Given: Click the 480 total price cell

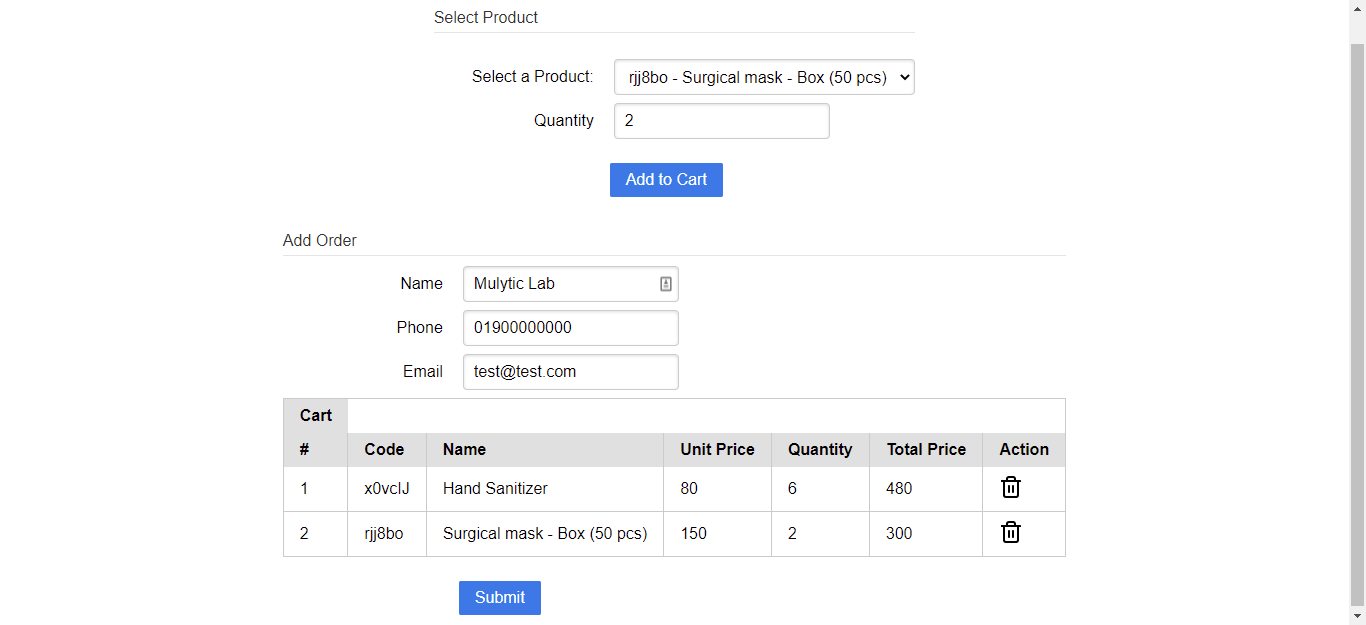Looking at the screenshot, I should pyautogui.click(x=899, y=489).
